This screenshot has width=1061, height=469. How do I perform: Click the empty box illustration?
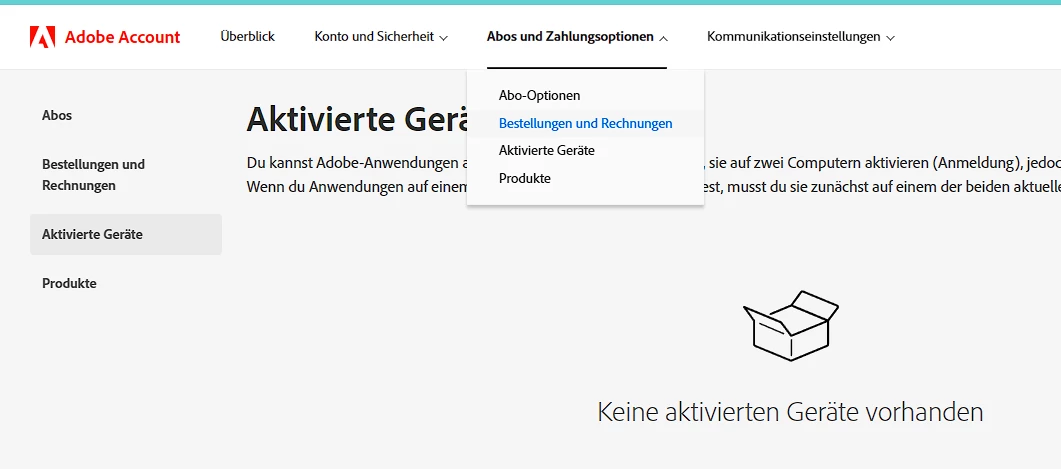[790, 325]
